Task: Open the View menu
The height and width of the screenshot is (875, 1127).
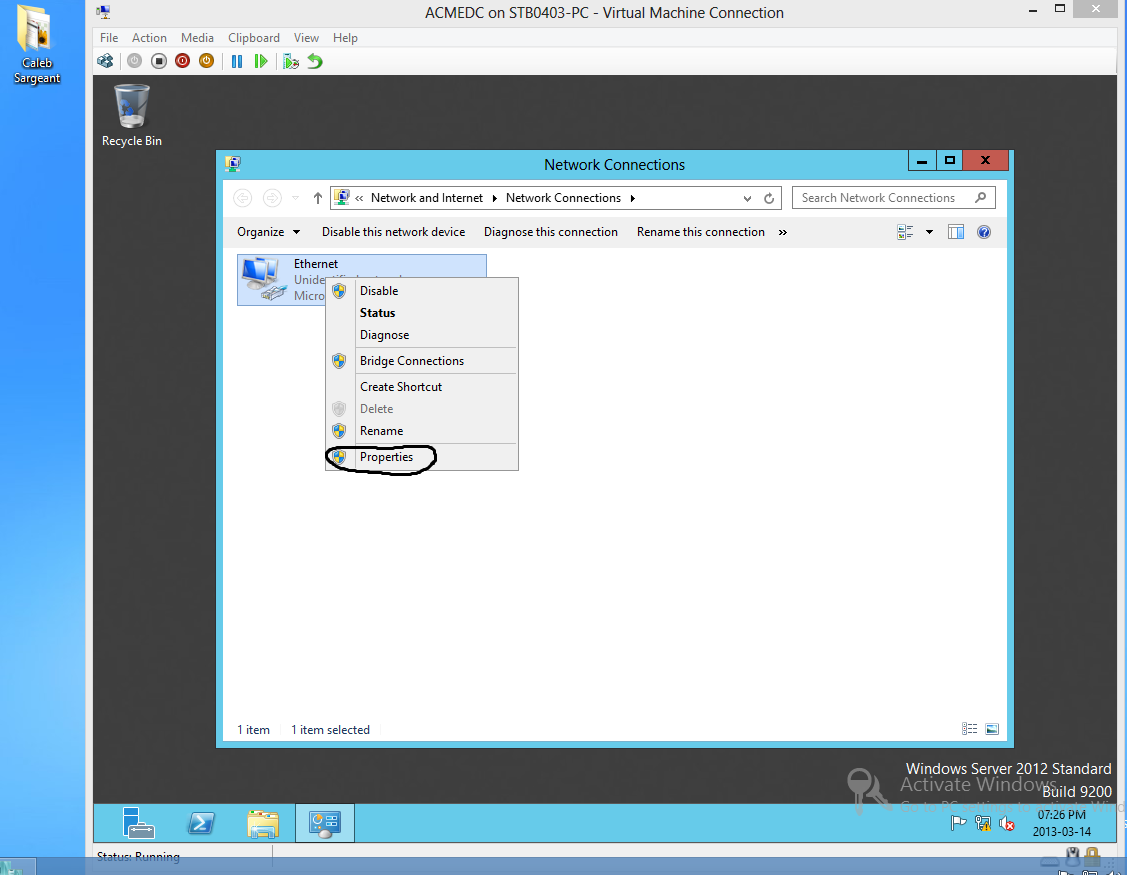Action: 306,37
